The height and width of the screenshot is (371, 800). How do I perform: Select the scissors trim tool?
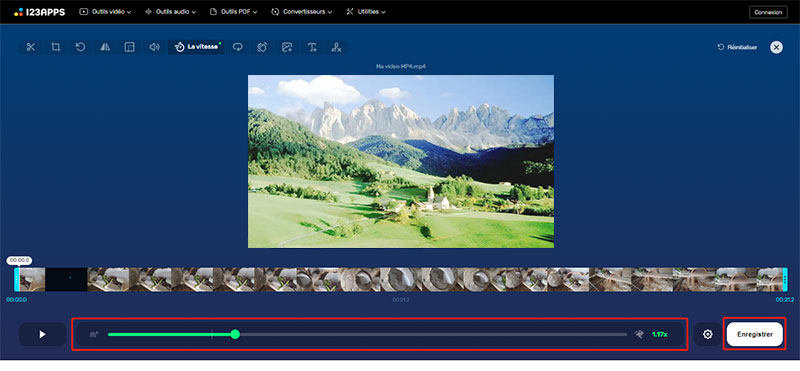(31, 47)
